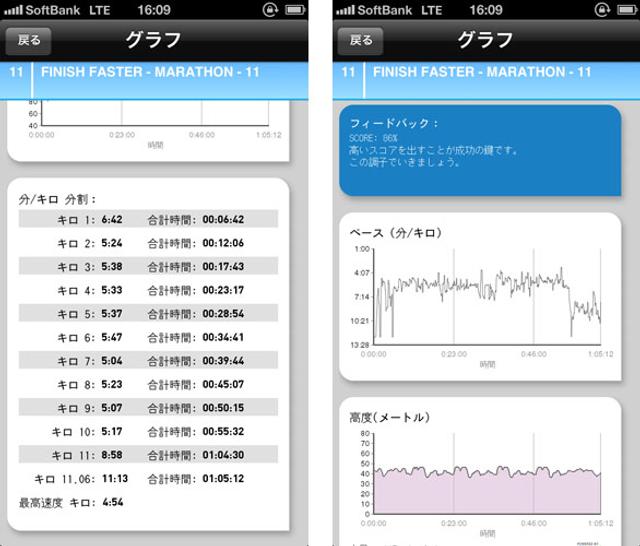Viewport: 640px width, 546px height.
Task: Tap the battery icon in left status bar
Action: pos(295,9)
